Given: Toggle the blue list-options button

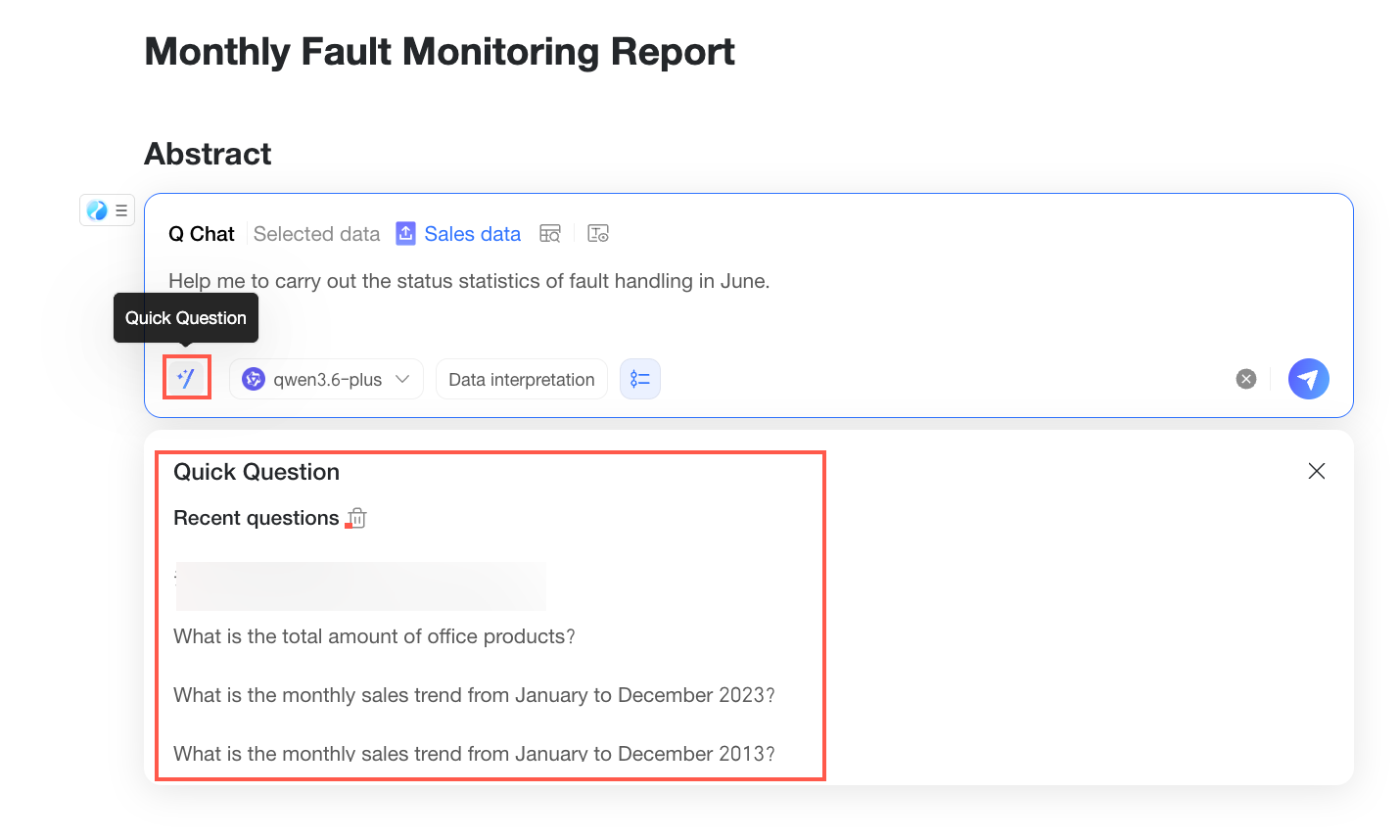Looking at the screenshot, I should click(640, 379).
